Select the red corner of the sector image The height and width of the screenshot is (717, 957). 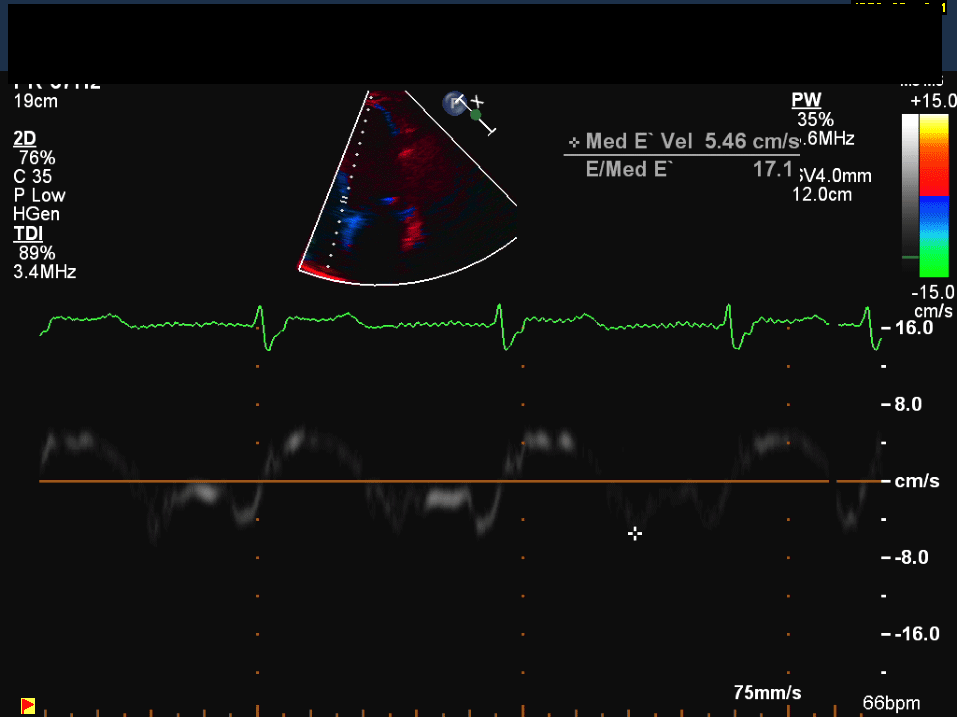(312, 268)
